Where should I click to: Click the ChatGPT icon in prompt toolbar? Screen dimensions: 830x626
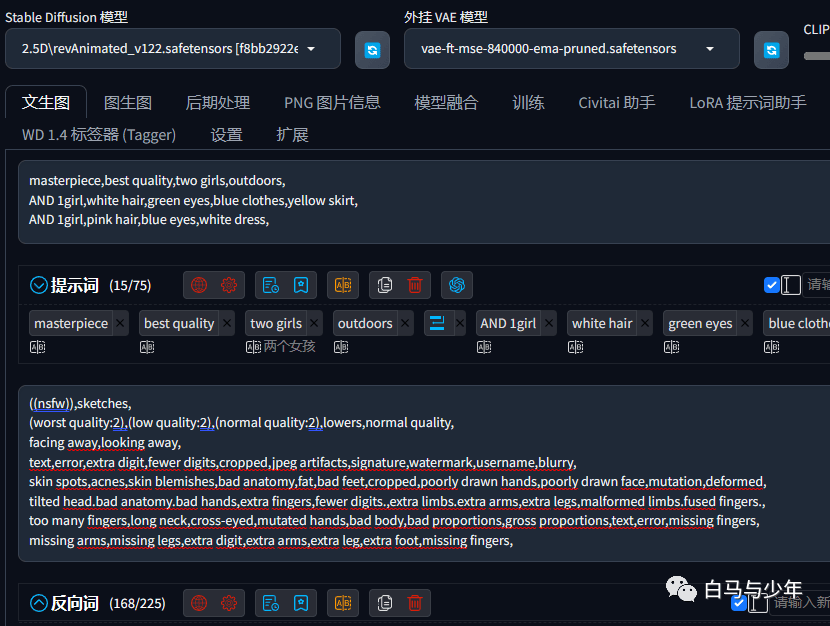pyautogui.click(x=457, y=285)
